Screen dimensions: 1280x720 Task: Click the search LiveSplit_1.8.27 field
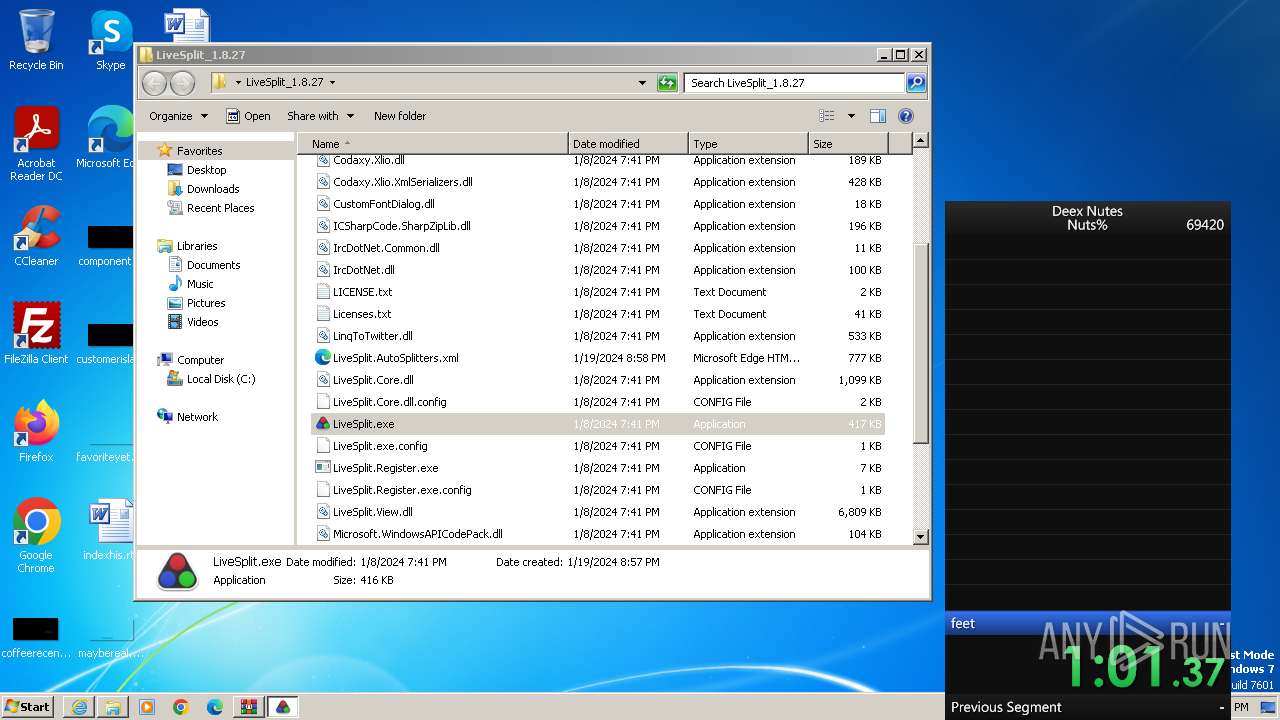click(795, 83)
